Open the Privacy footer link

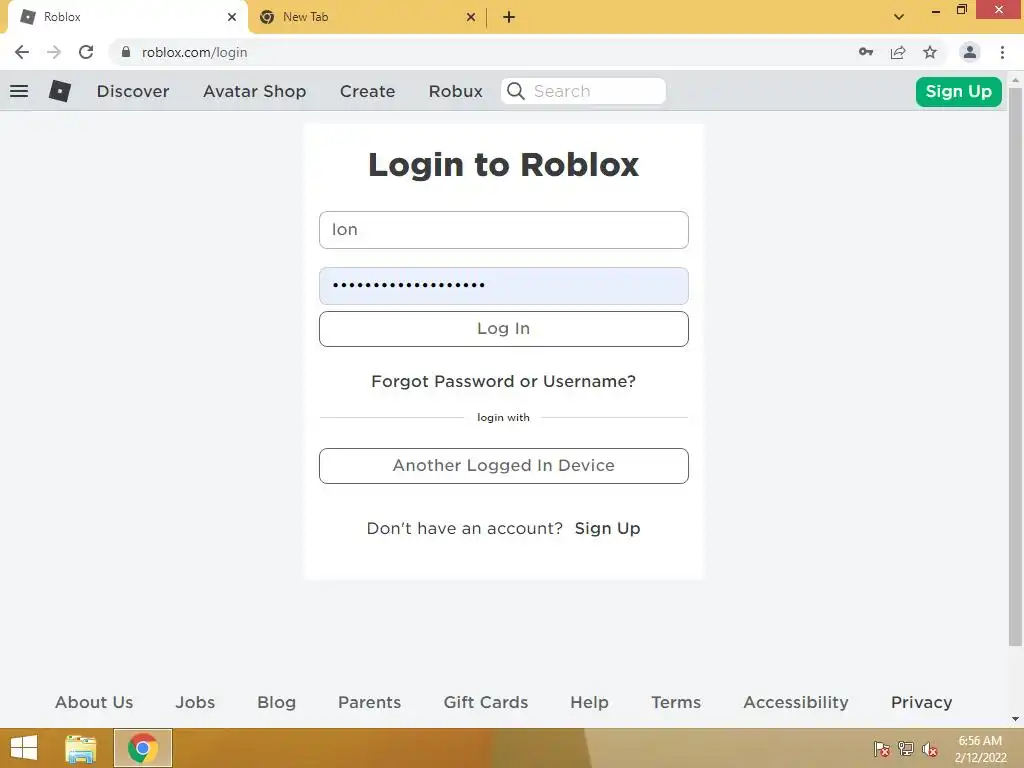click(x=921, y=703)
